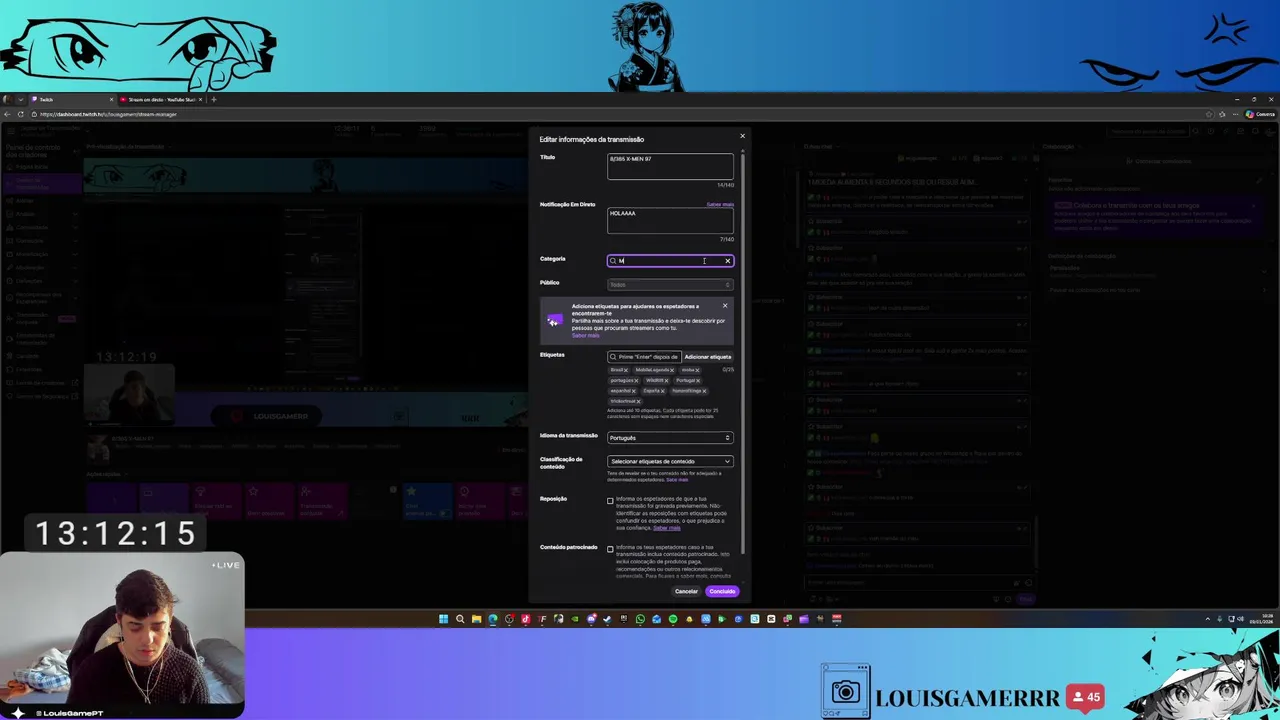Open Selecionar etiquetas de conteúdo dropdown

pyautogui.click(x=670, y=461)
